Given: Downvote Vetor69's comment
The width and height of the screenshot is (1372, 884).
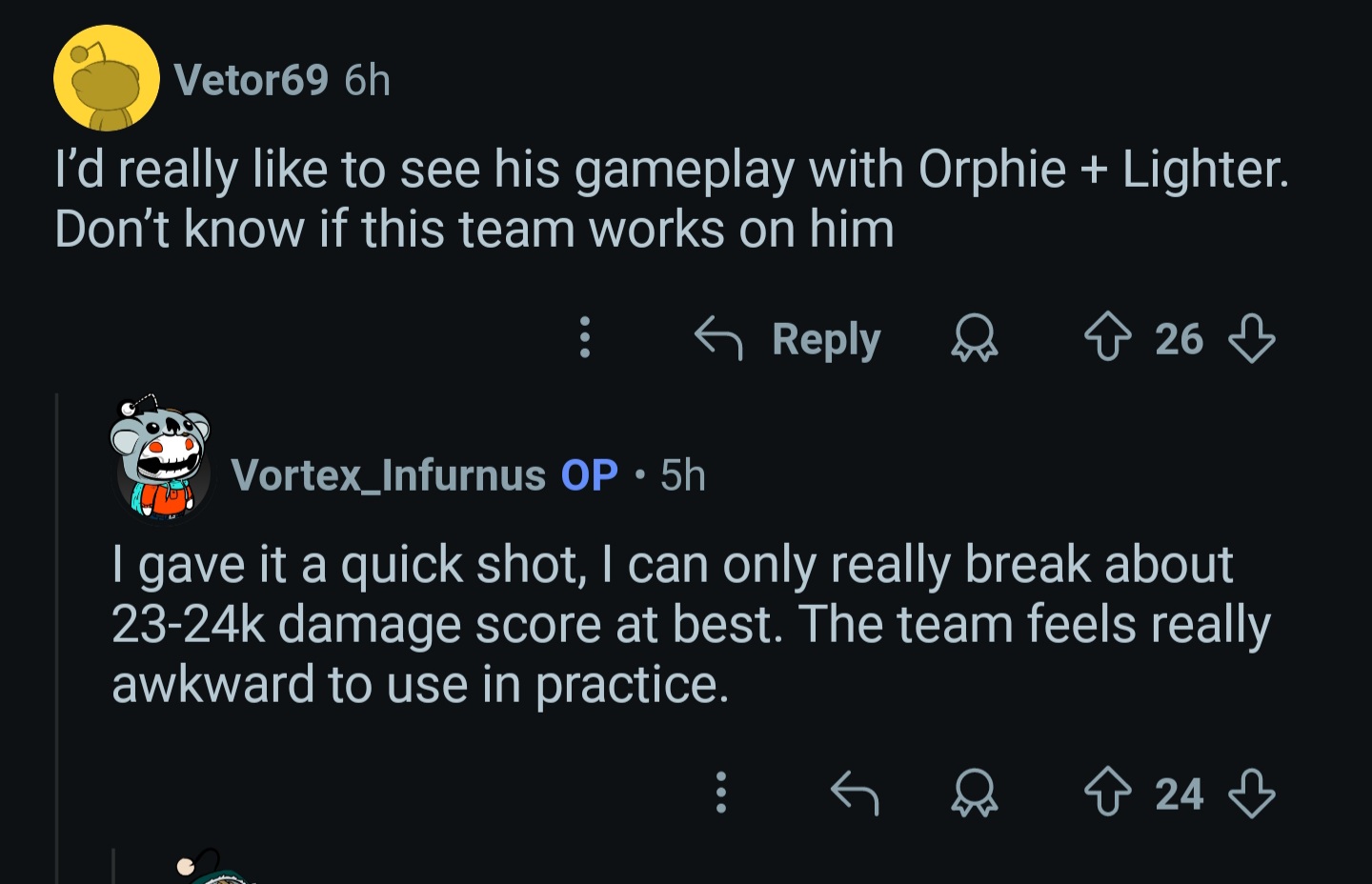Looking at the screenshot, I should tap(1251, 338).
